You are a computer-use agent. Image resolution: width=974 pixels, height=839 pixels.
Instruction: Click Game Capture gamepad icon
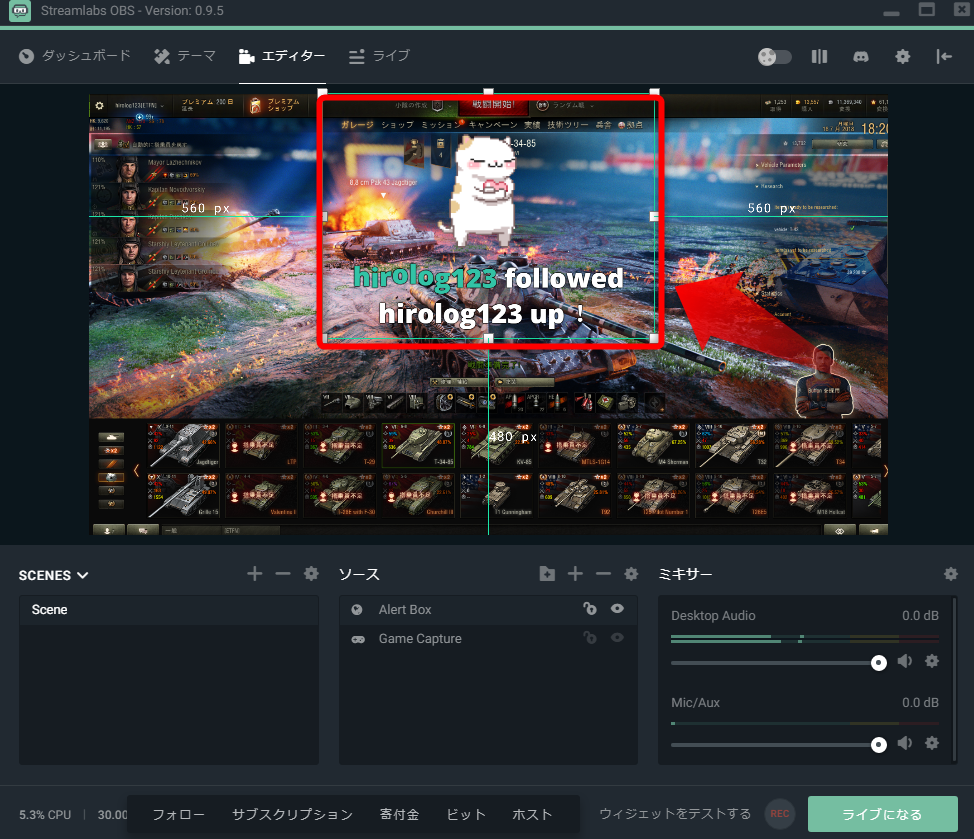click(358, 639)
